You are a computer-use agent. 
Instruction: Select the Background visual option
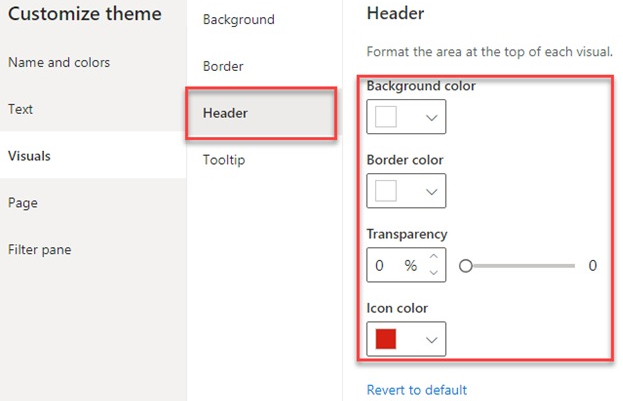pos(238,20)
